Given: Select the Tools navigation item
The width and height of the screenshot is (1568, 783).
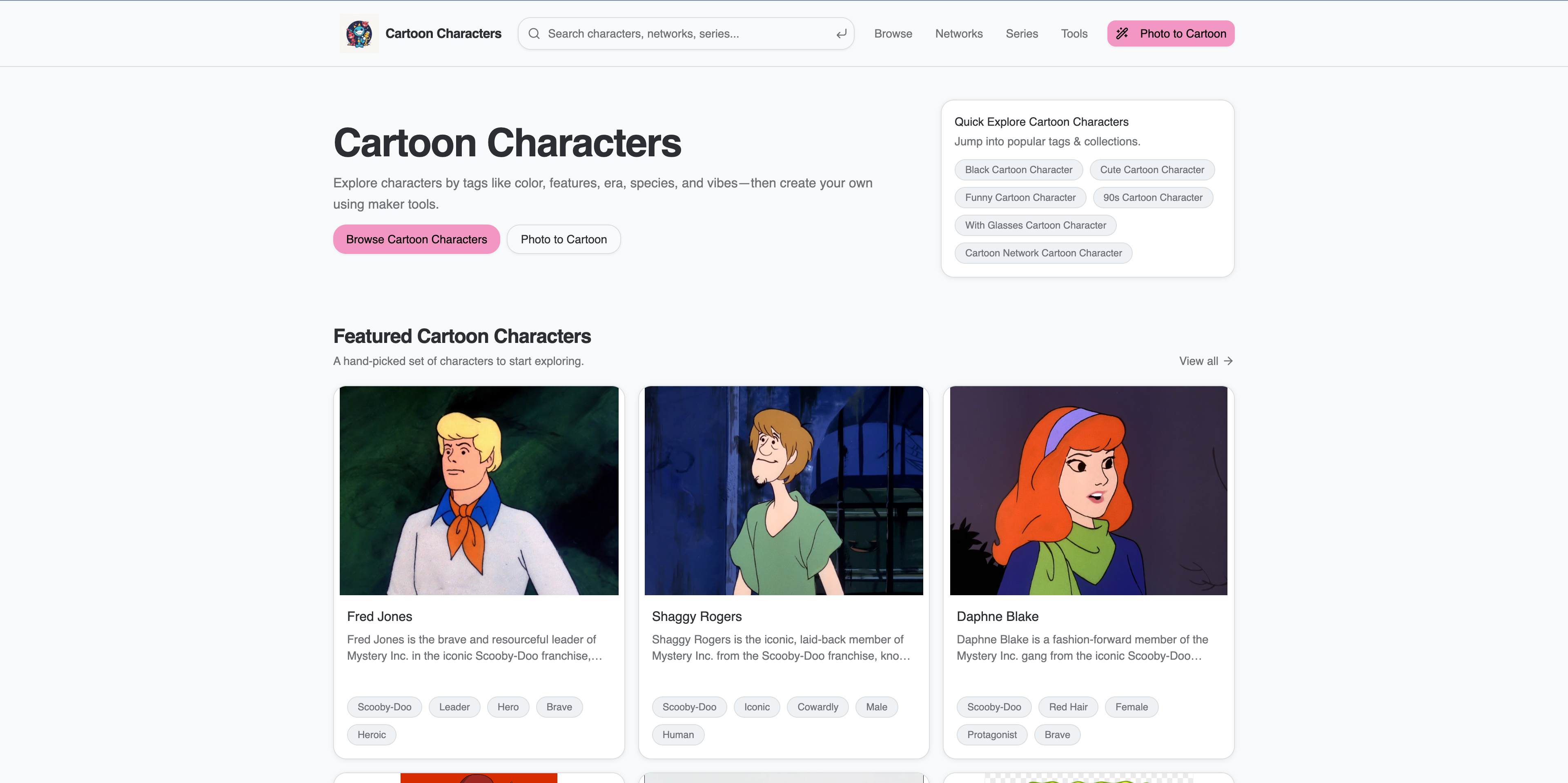Looking at the screenshot, I should tap(1074, 33).
